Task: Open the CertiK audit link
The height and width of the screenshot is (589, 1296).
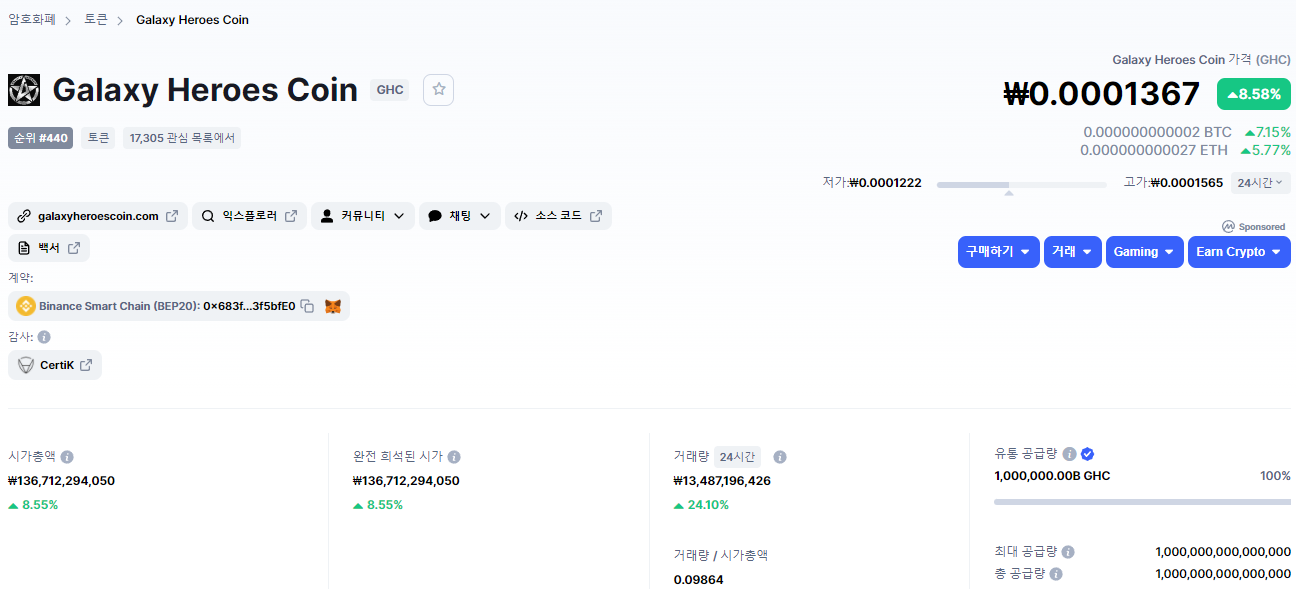Action: tap(56, 365)
